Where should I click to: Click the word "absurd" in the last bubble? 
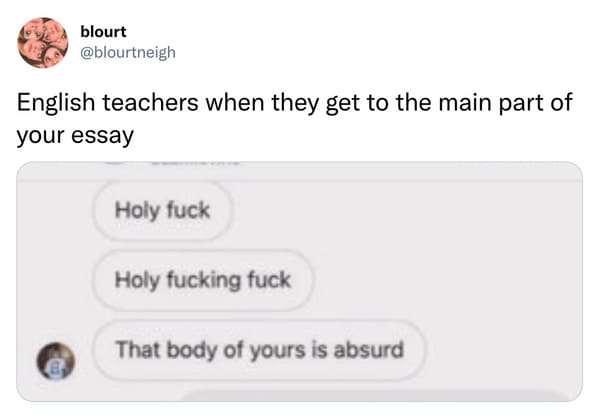pos(369,349)
